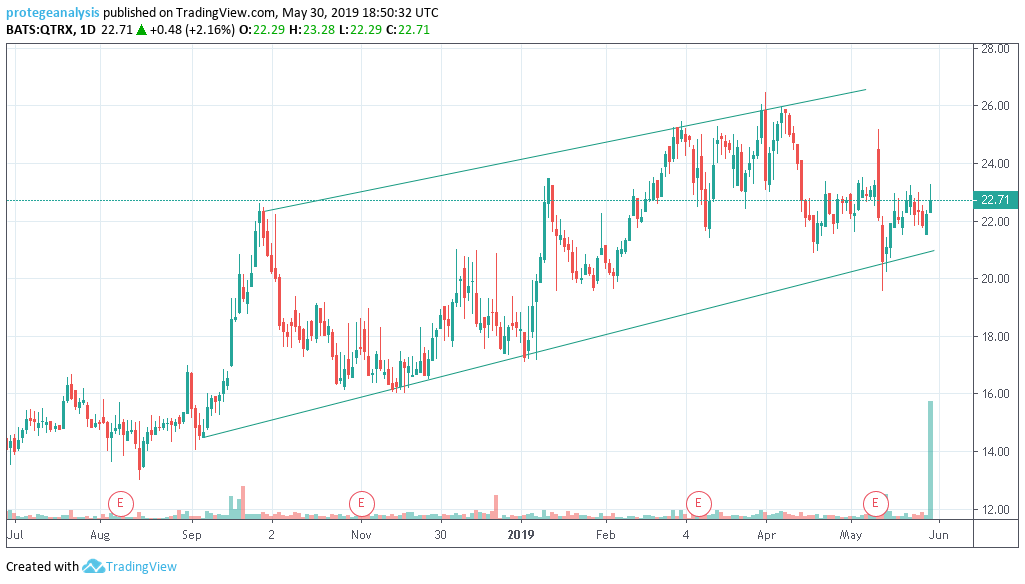
Task: Click the 30 date label on time axis
Action: coord(441,534)
